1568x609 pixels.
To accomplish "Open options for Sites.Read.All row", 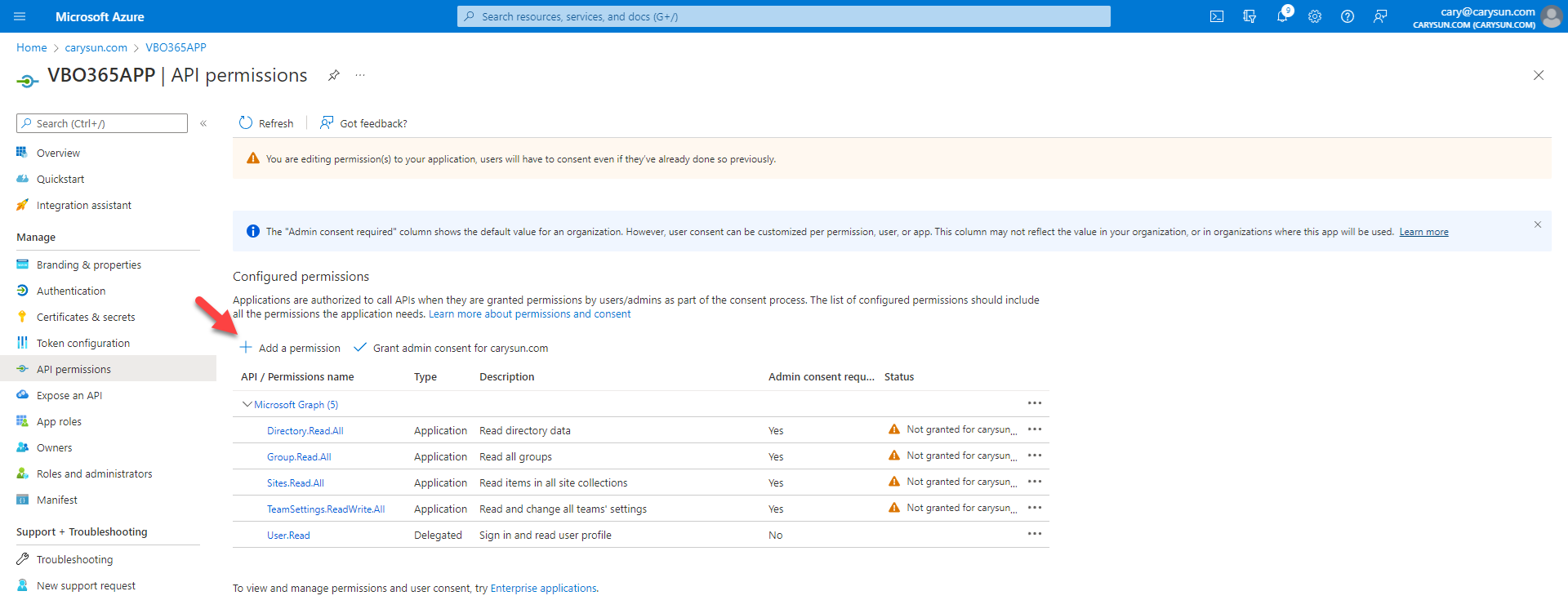I will pos(1035,482).
